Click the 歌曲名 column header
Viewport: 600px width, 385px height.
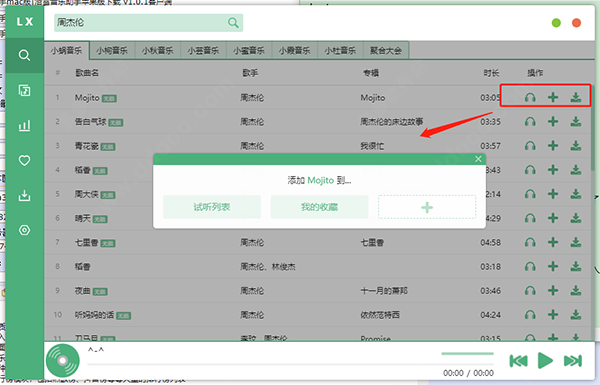[87, 73]
